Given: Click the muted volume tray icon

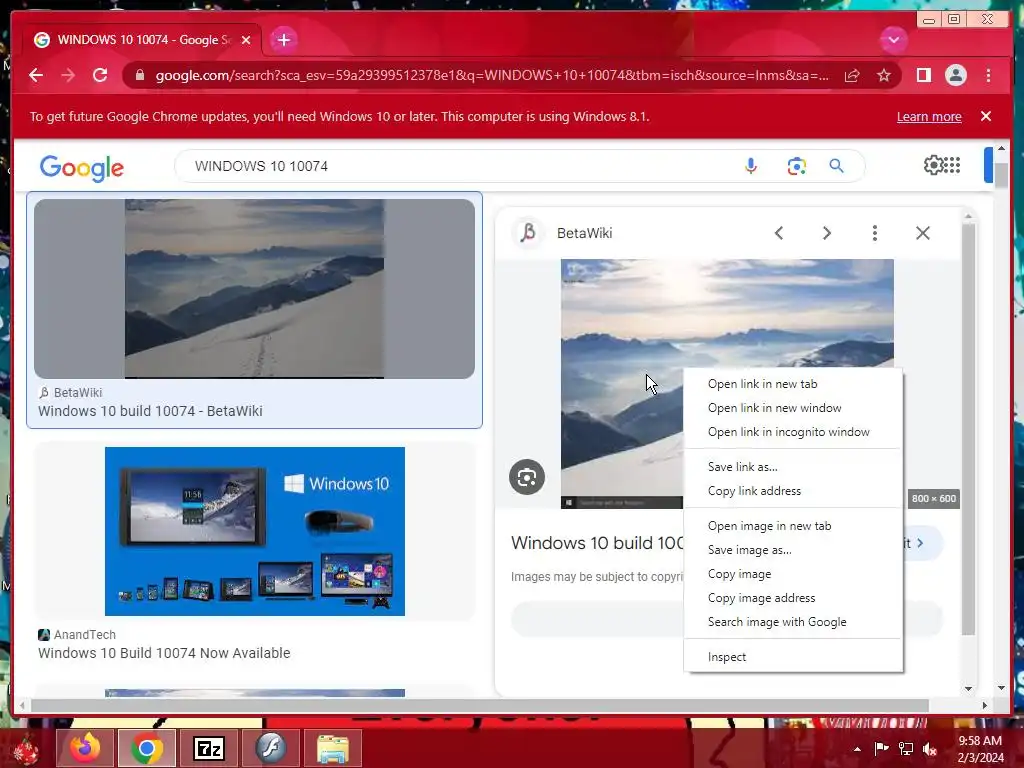Looking at the screenshot, I should (x=929, y=749).
